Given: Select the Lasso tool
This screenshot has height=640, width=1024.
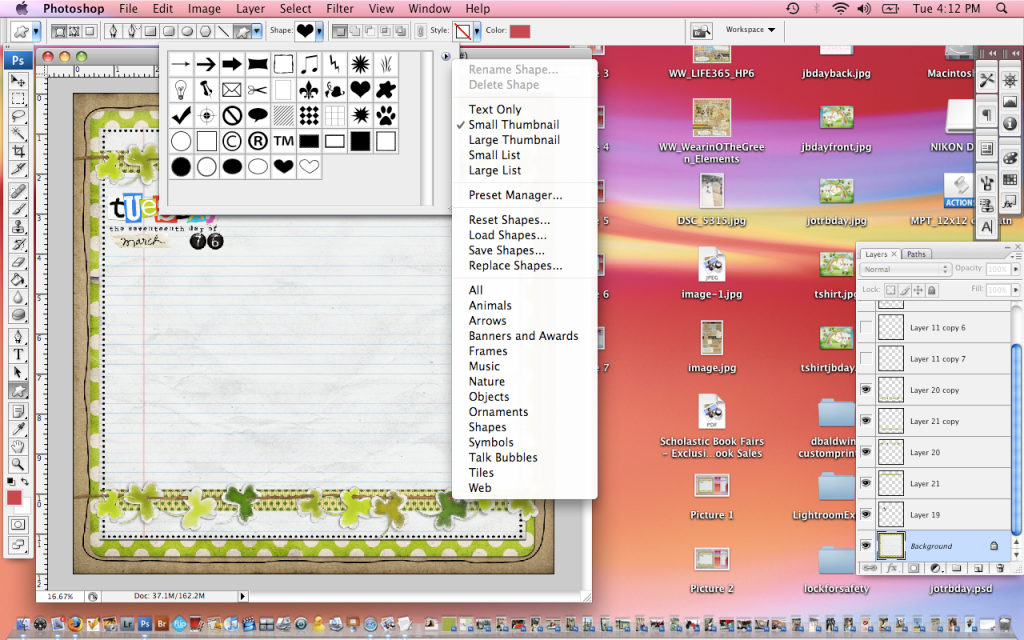Looking at the screenshot, I should pyautogui.click(x=18, y=116).
